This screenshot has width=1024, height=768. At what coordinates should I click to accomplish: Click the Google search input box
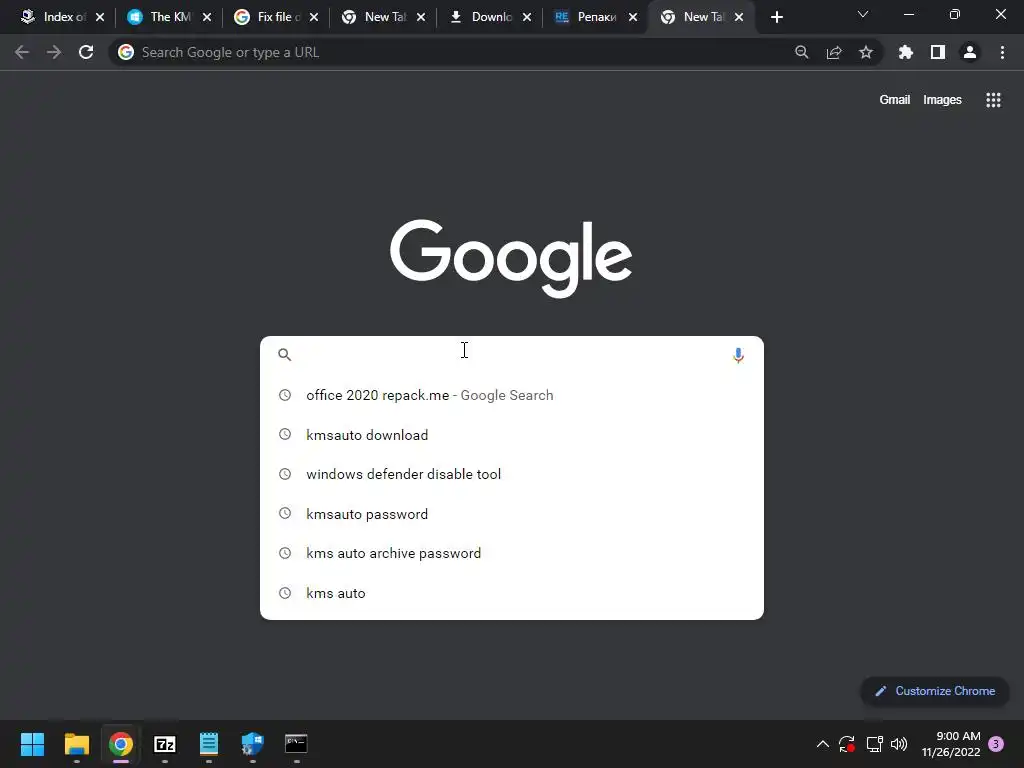[511, 355]
